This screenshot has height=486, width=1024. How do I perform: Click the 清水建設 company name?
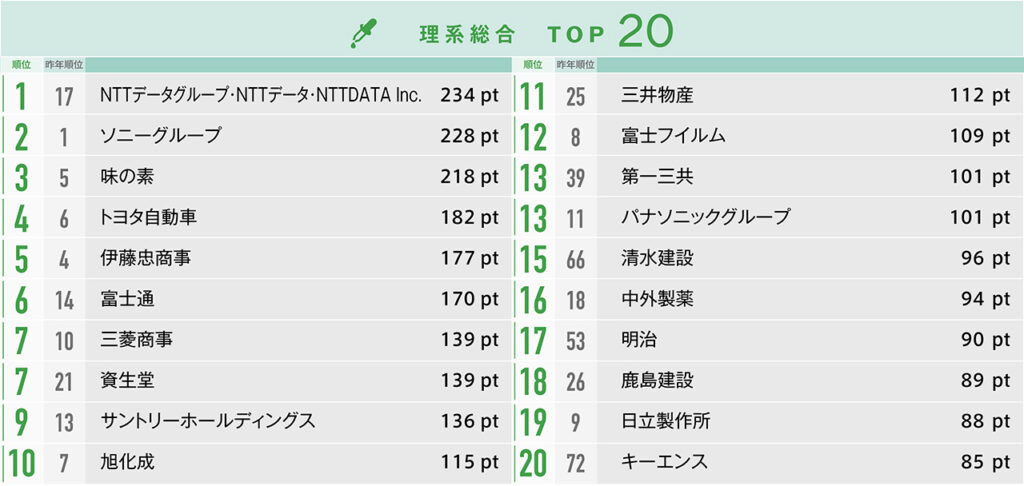(657, 258)
